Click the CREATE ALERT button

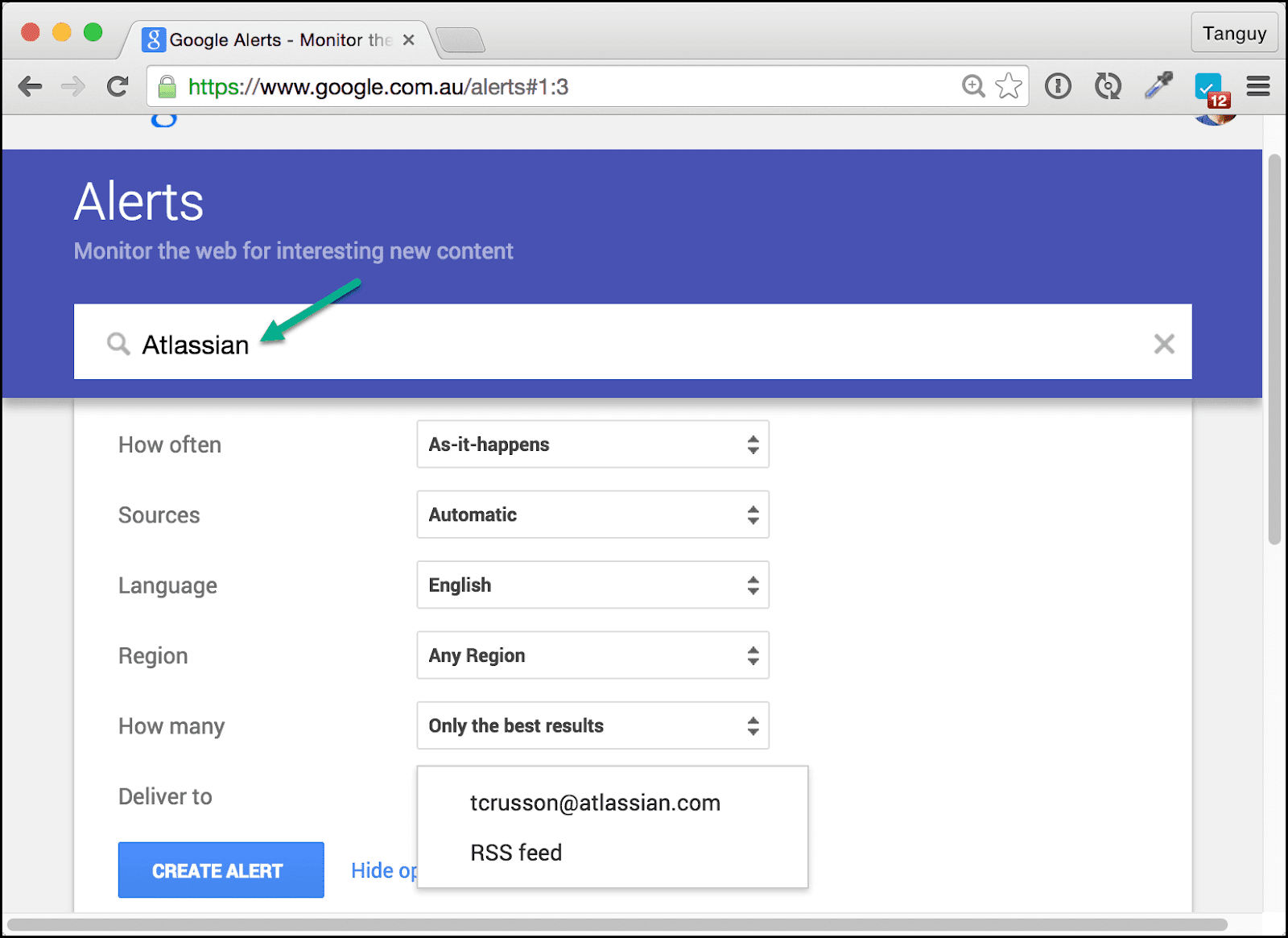221,870
